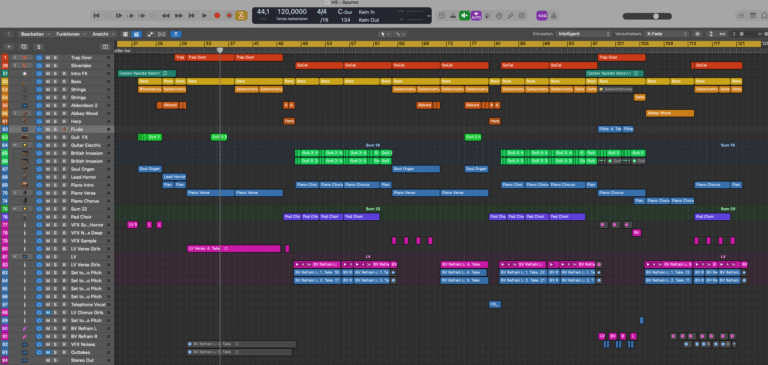Open the Note Pads button

(753, 16)
